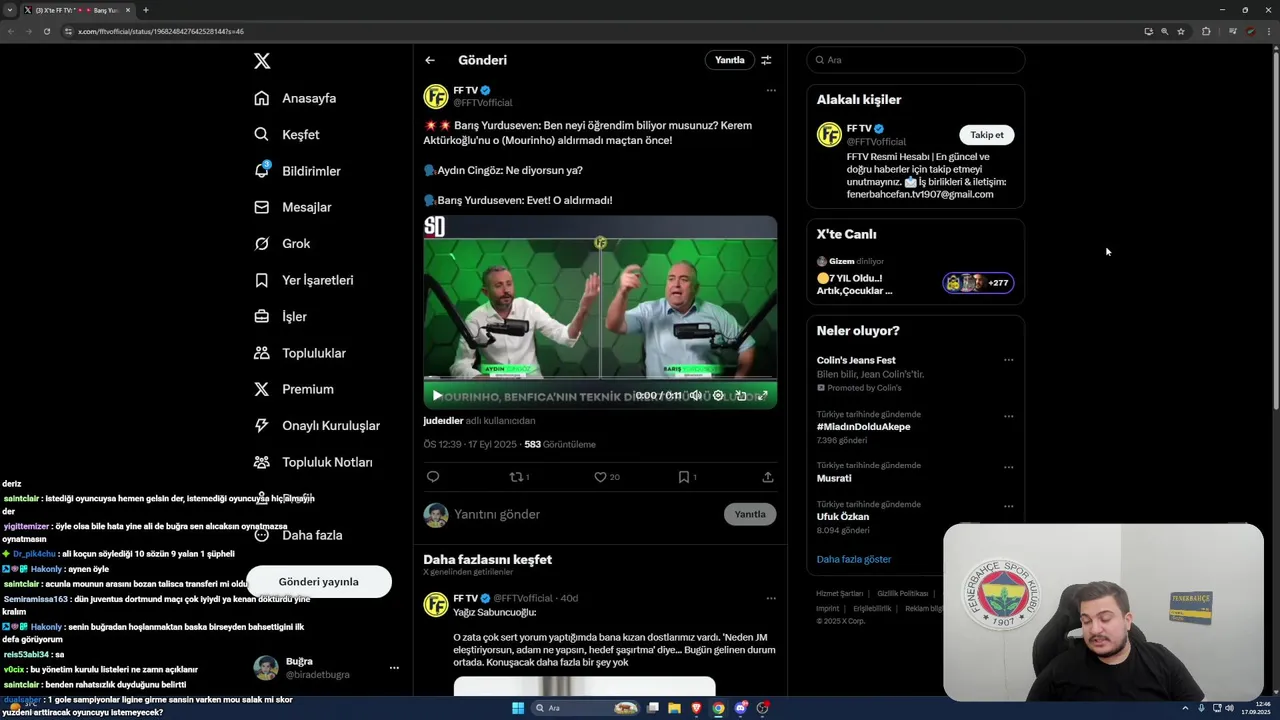This screenshot has width=1280, height=720.
Task: Open Windows Start menu
Action: [x=518, y=708]
